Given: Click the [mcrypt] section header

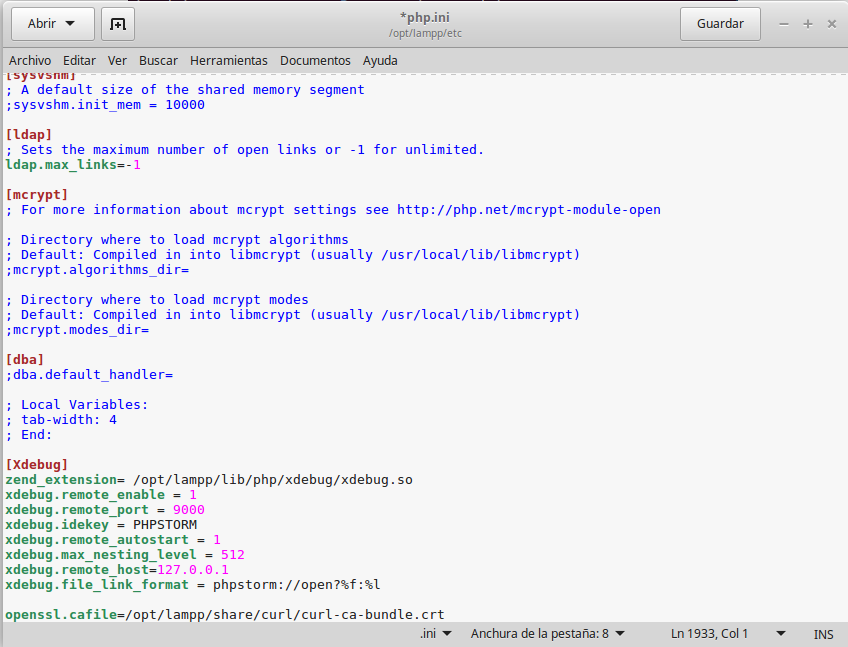Looking at the screenshot, I should point(37,195).
